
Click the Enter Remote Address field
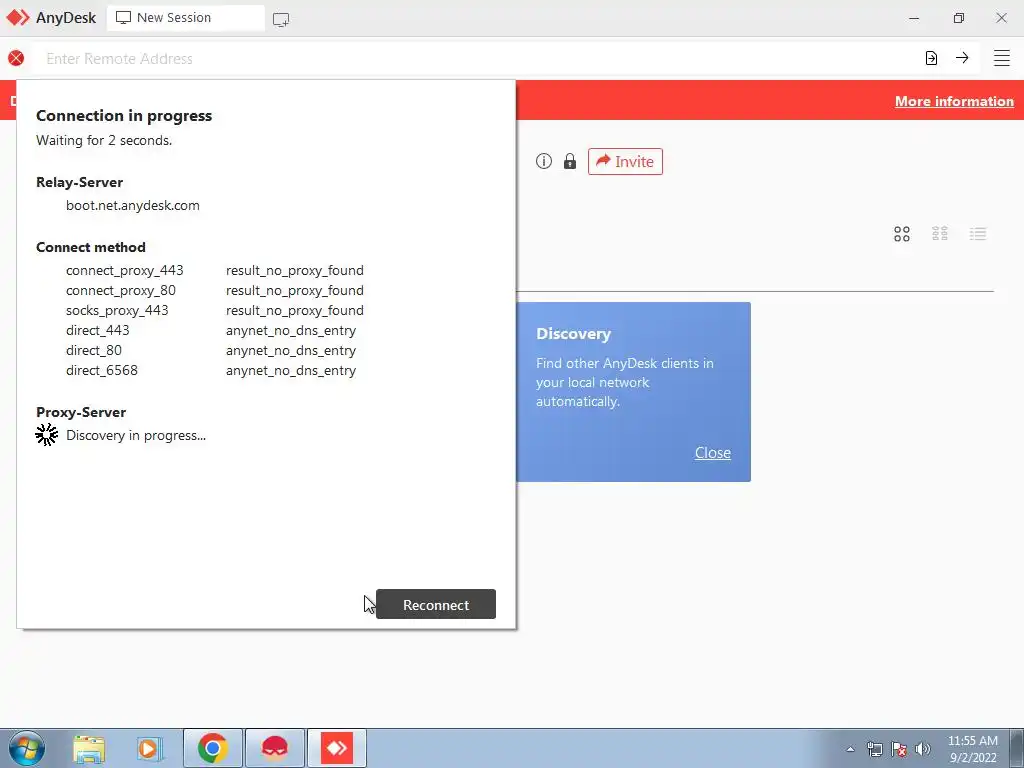[x=477, y=59]
